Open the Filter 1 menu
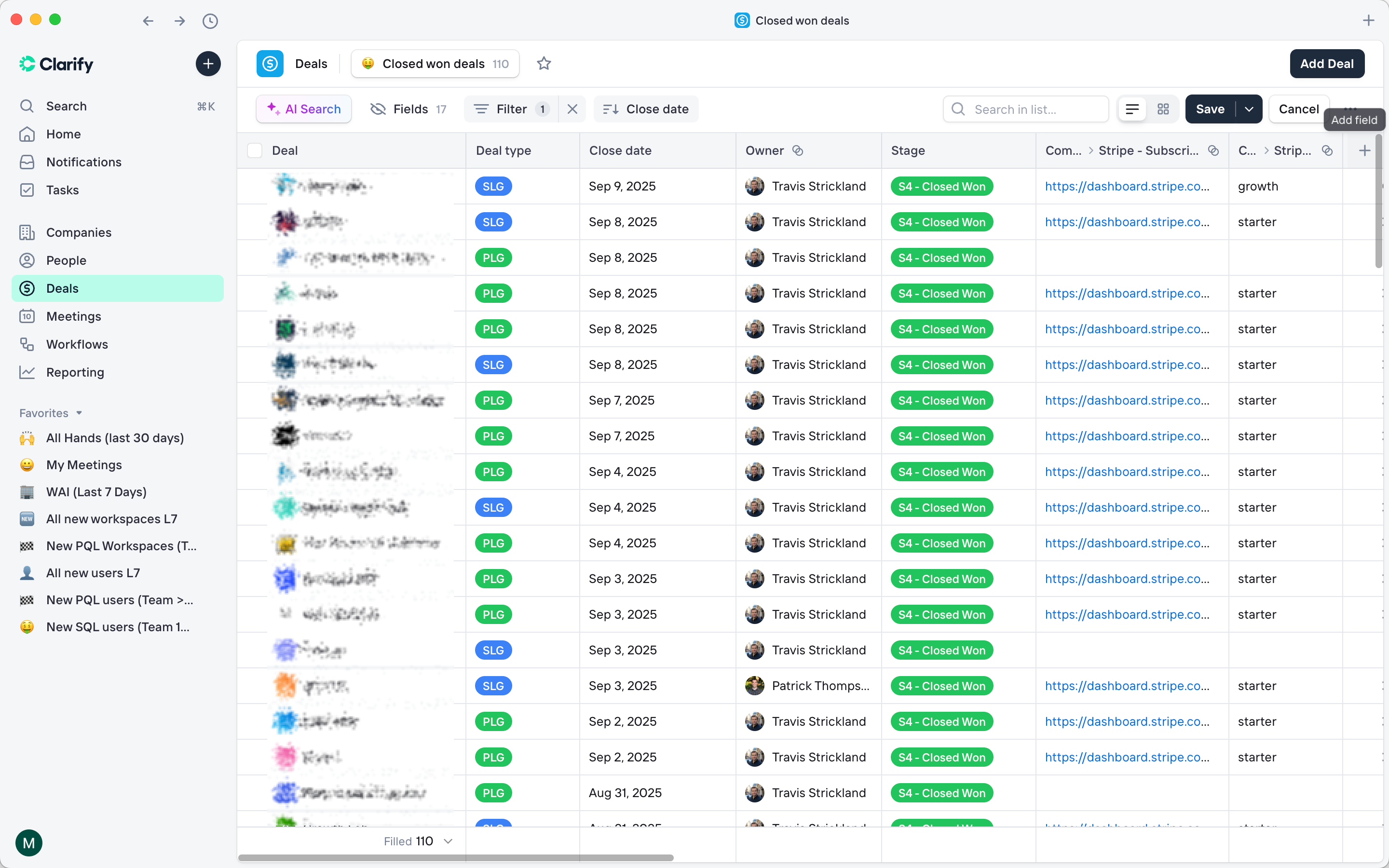This screenshot has height=868, width=1389. pyautogui.click(x=511, y=109)
